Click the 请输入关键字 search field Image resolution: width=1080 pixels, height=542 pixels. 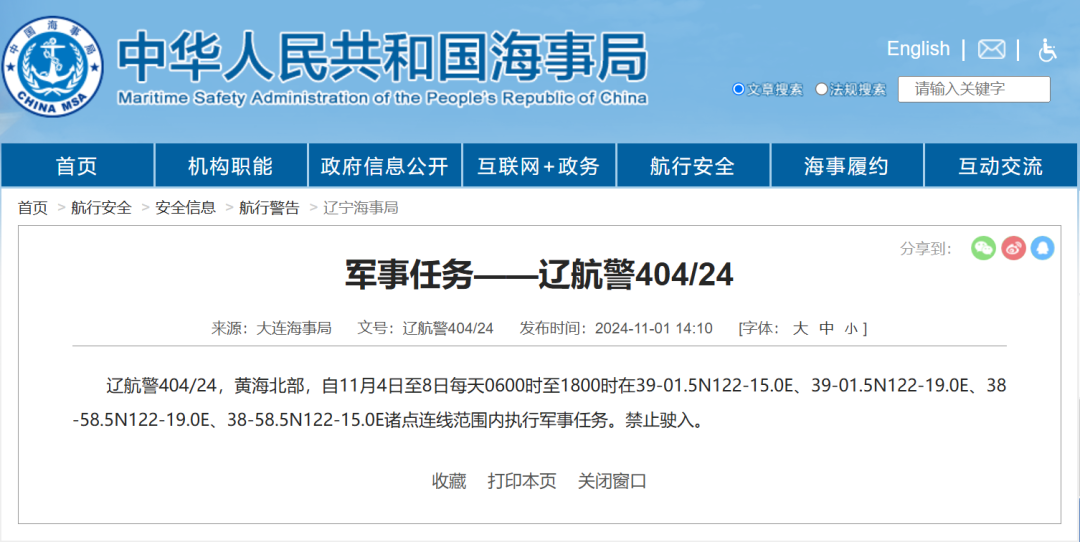point(974,90)
